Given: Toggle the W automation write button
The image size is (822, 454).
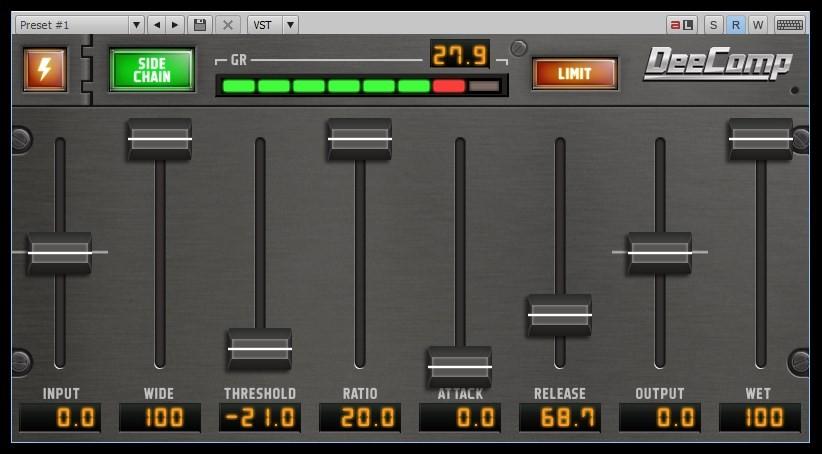Looking at the screenshot, I should point(757,25).
